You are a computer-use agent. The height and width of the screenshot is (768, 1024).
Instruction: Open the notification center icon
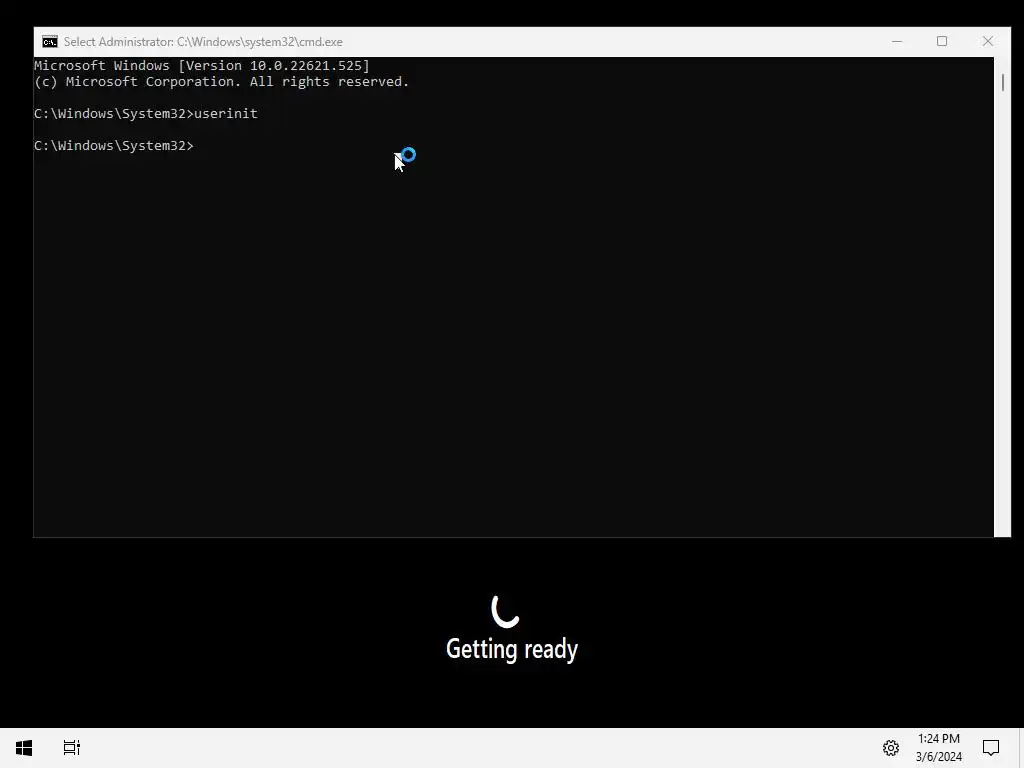point(991,748)
